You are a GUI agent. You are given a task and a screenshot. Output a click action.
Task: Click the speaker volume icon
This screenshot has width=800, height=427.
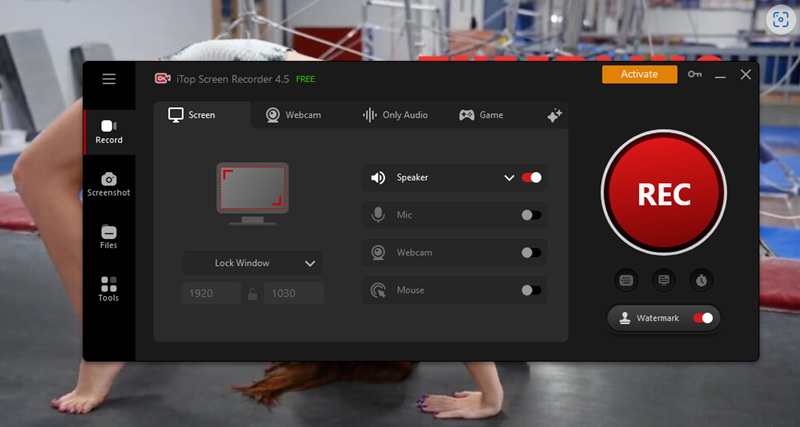pos(378,178)
